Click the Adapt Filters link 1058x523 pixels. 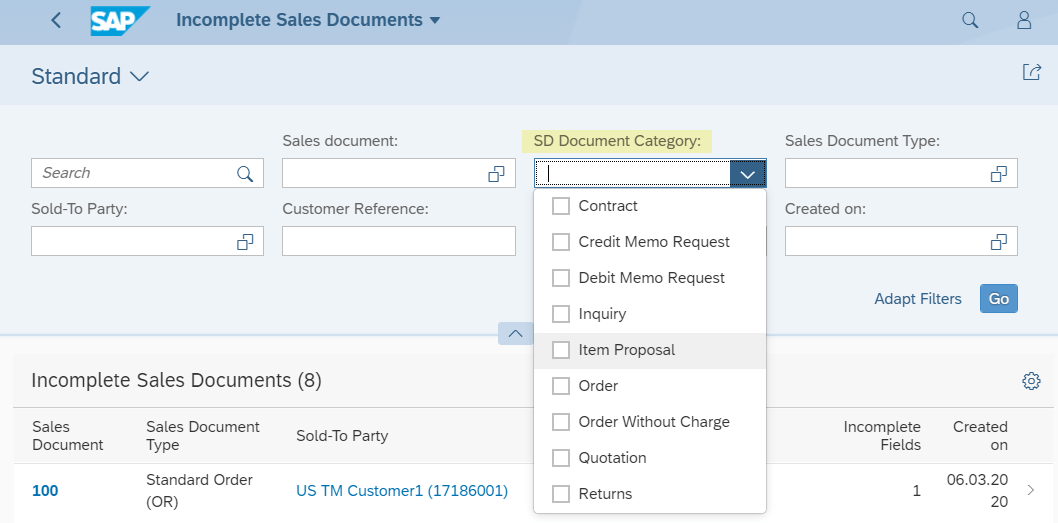(x=917, y=299)
